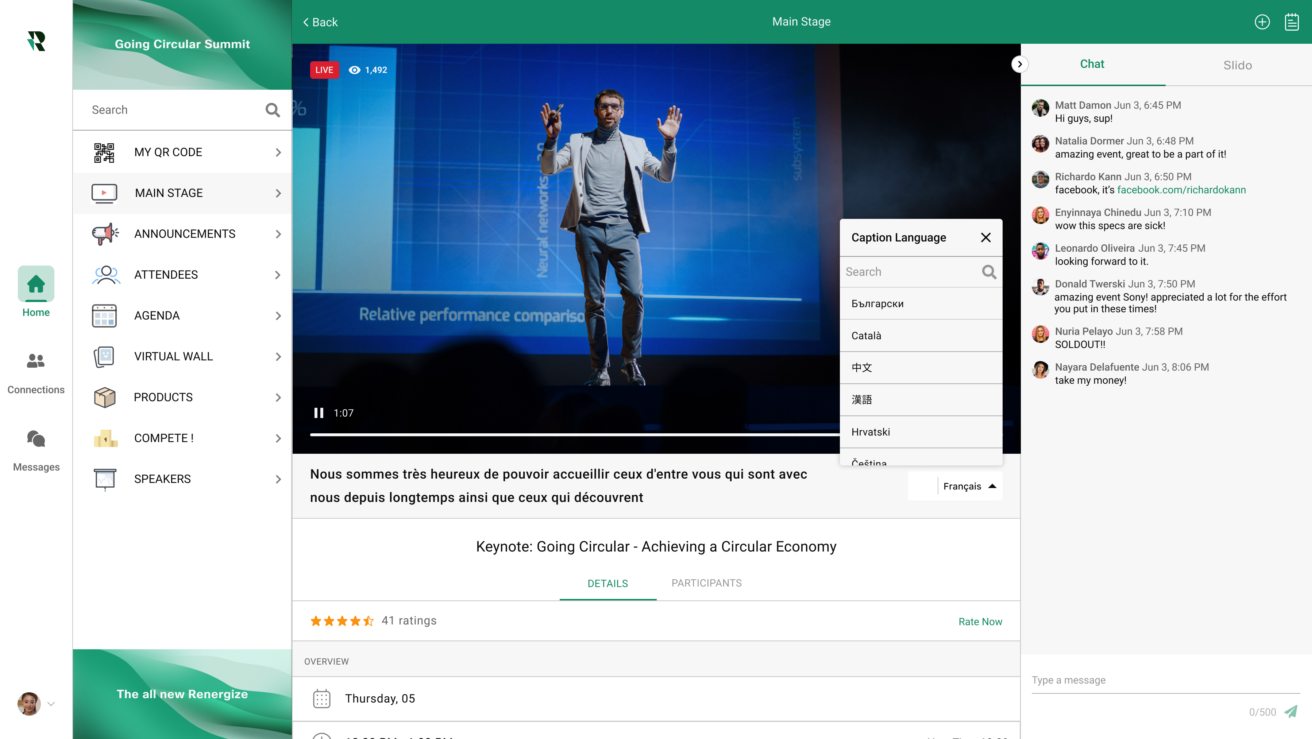Screen dimensions: 1312x739
Task: Expand the VIRTUAL WALL chevron
Action: [278, 357]
